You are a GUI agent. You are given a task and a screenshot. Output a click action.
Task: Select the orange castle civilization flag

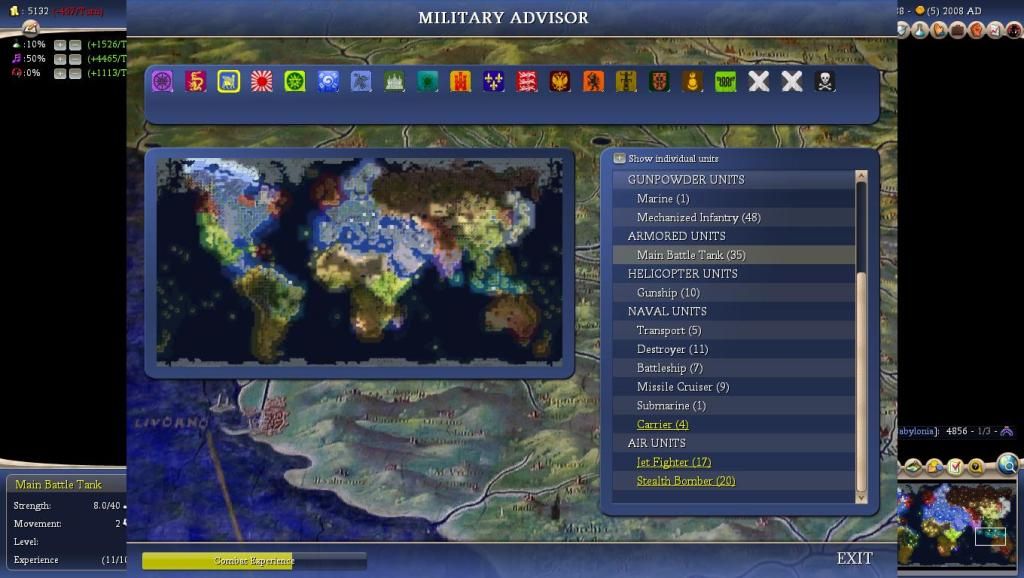(x=460, y=81)
